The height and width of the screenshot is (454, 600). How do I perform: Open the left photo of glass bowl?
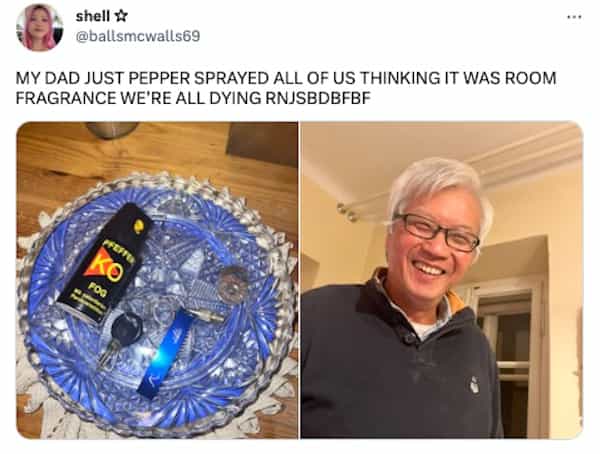tap(157, 280)
